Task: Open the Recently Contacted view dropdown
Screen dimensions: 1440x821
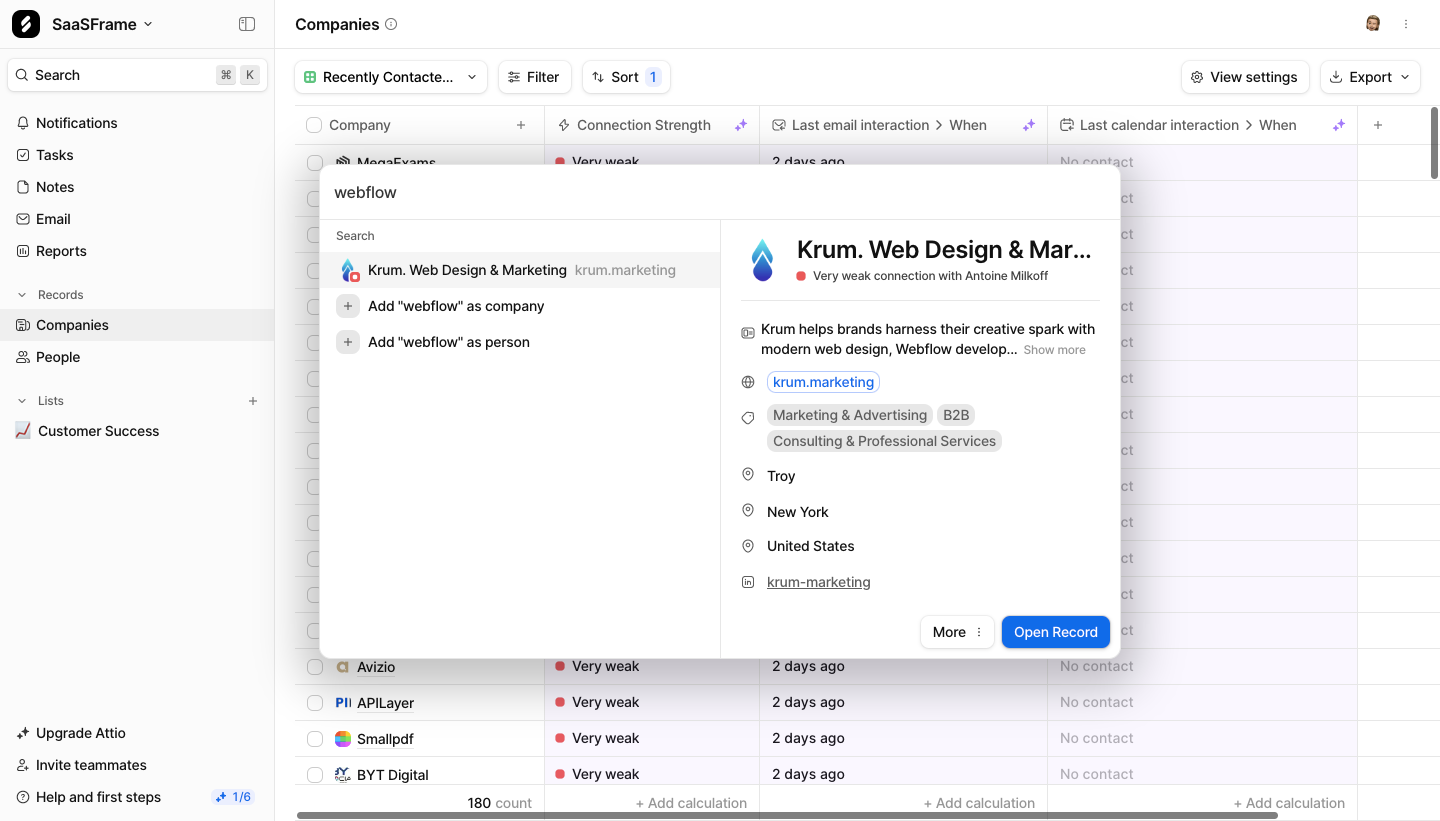Action: (x=391, y=77)
